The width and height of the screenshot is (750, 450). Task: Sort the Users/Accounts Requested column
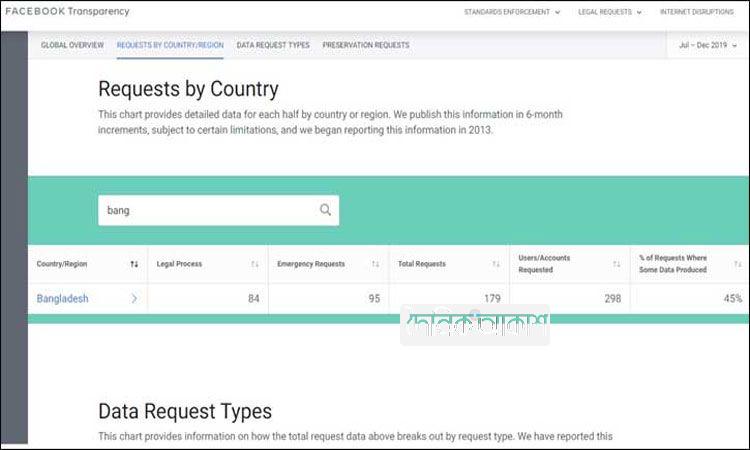[616, 264]
